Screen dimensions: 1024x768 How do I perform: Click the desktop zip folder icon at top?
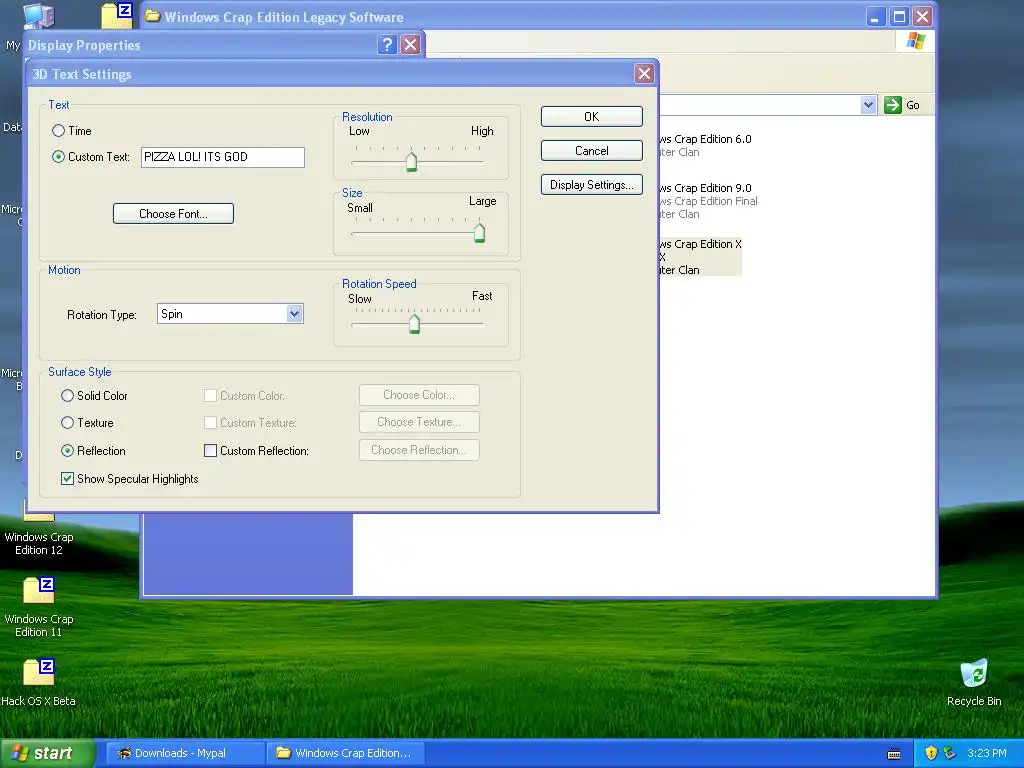(117, 16)
